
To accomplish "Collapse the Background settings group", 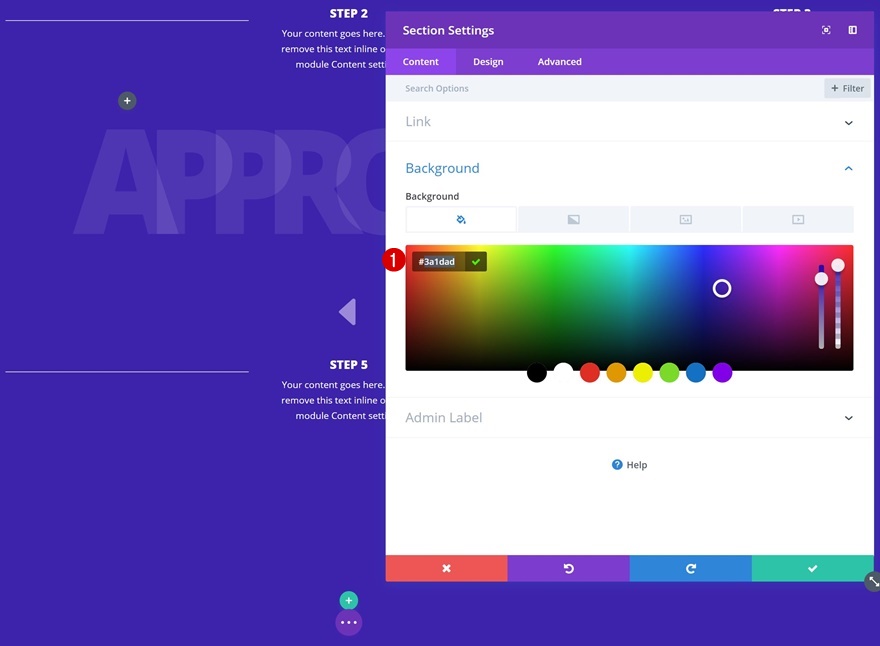I will [849, 168].
